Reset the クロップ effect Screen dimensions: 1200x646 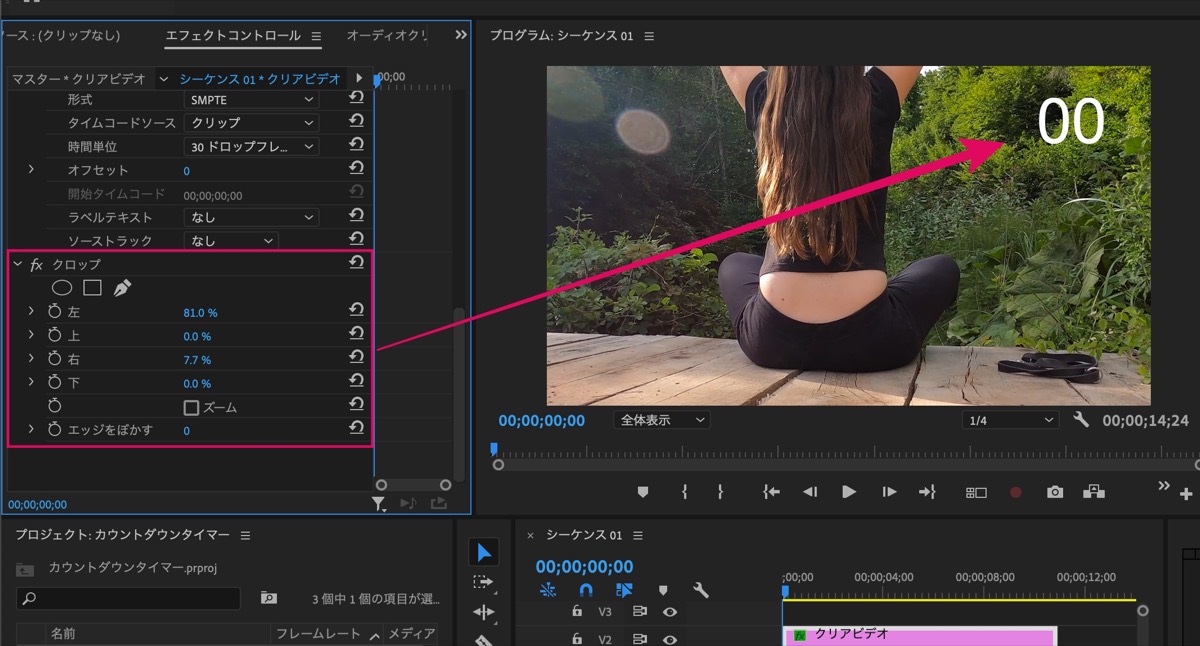[356, 263]
